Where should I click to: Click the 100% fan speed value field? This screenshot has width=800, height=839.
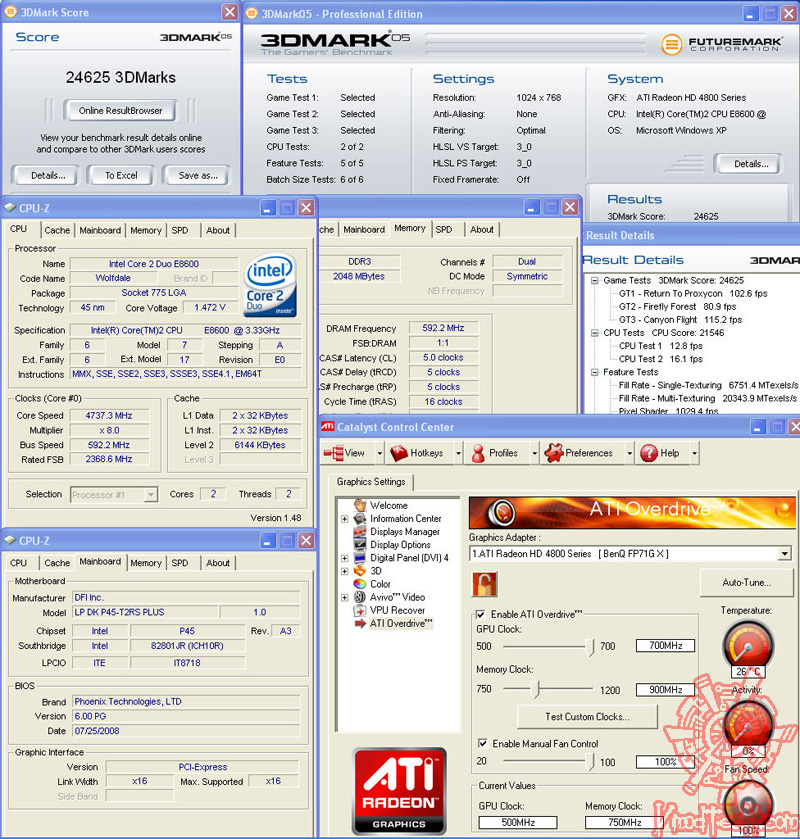[665, 761]
